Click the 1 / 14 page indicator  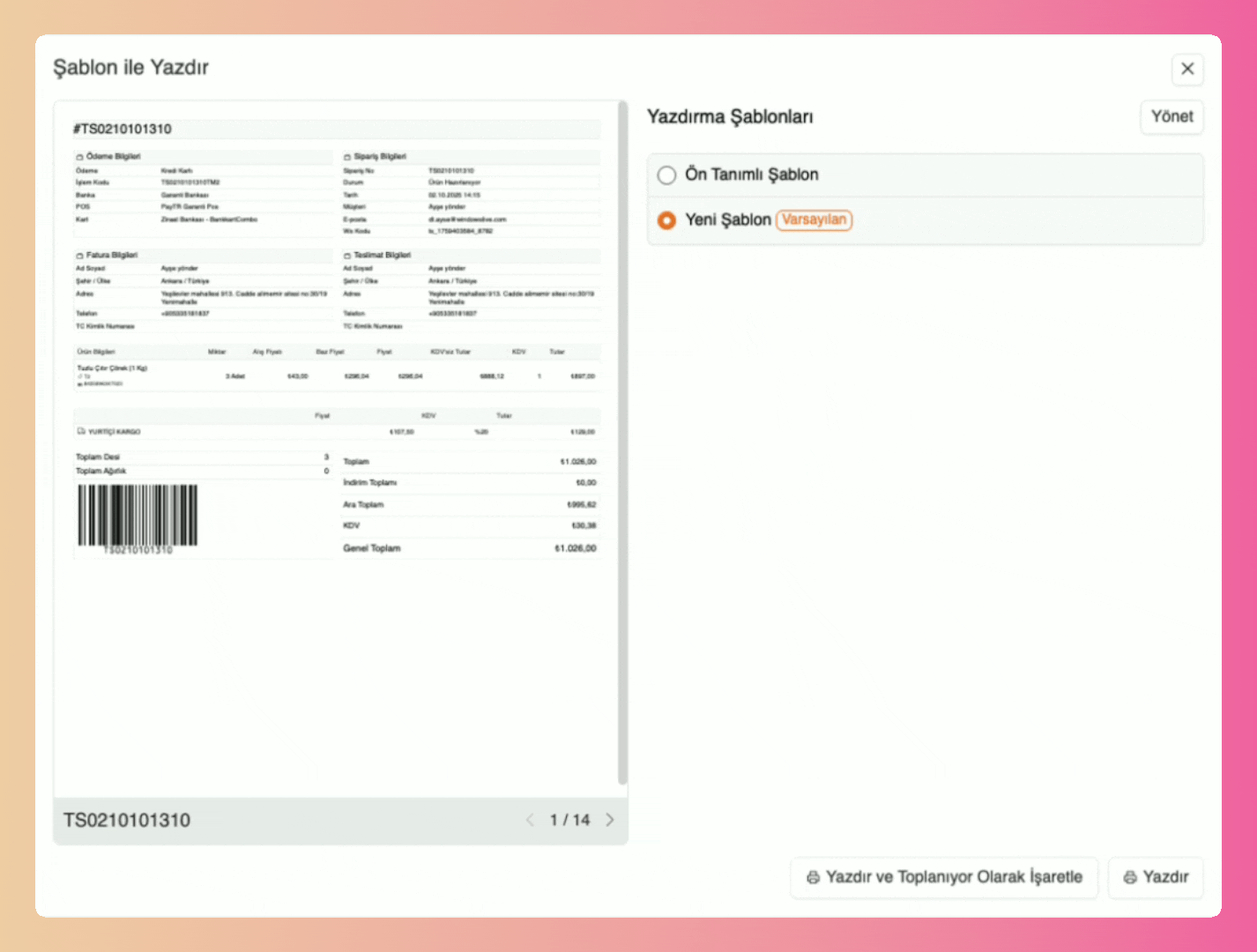(569, 819)
